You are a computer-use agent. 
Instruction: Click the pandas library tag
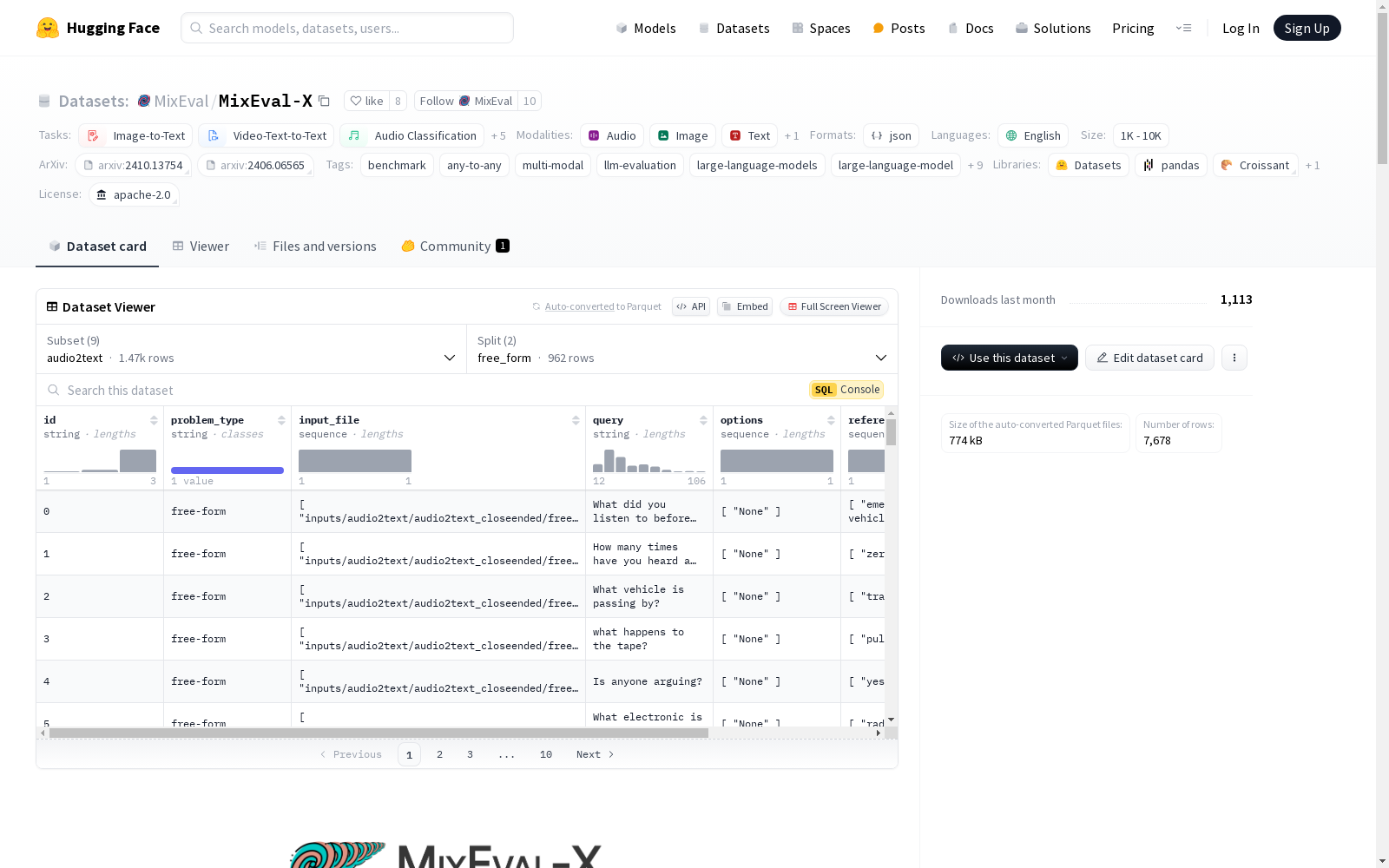tap(1170, 165)
